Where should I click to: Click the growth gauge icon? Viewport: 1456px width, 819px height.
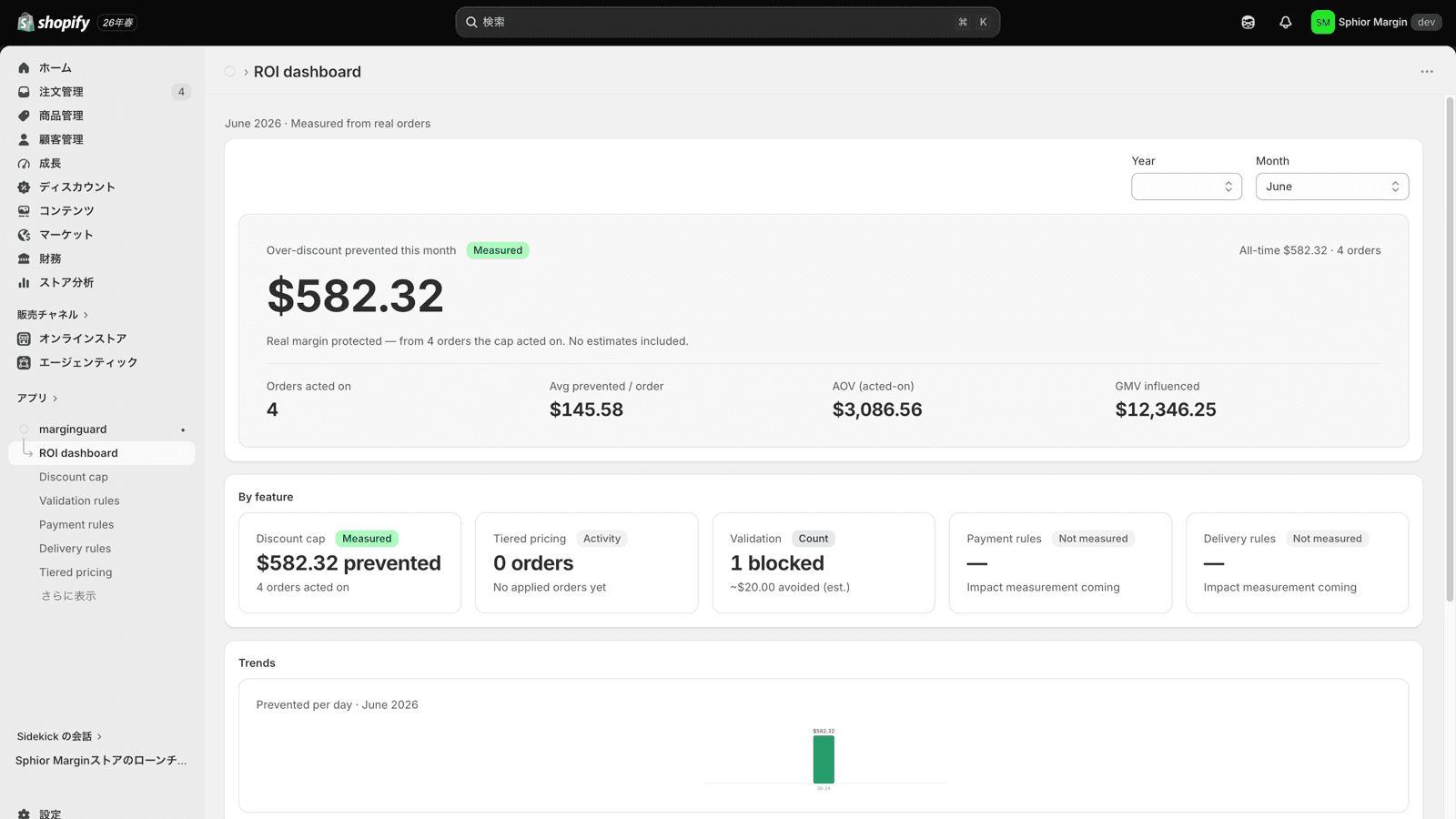click(x=24, y=164)
